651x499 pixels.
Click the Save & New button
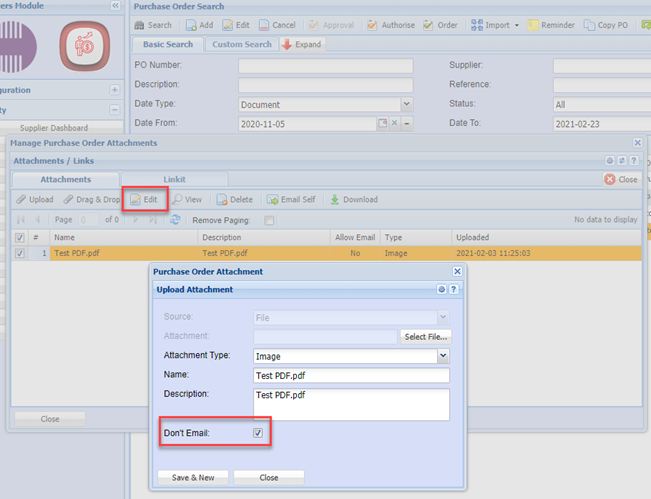(193, 477)
